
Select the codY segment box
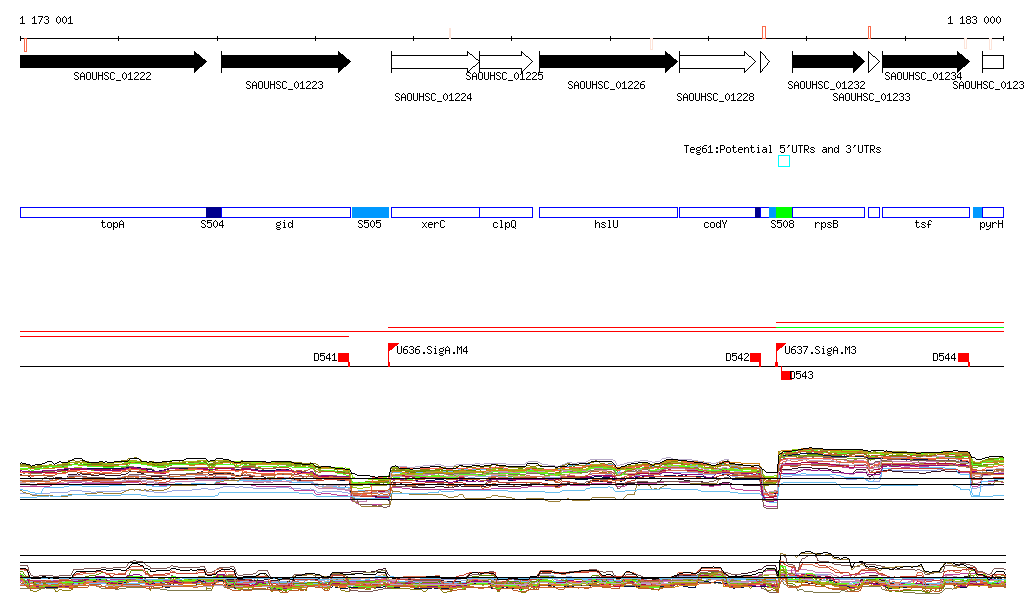click(717, 212)
